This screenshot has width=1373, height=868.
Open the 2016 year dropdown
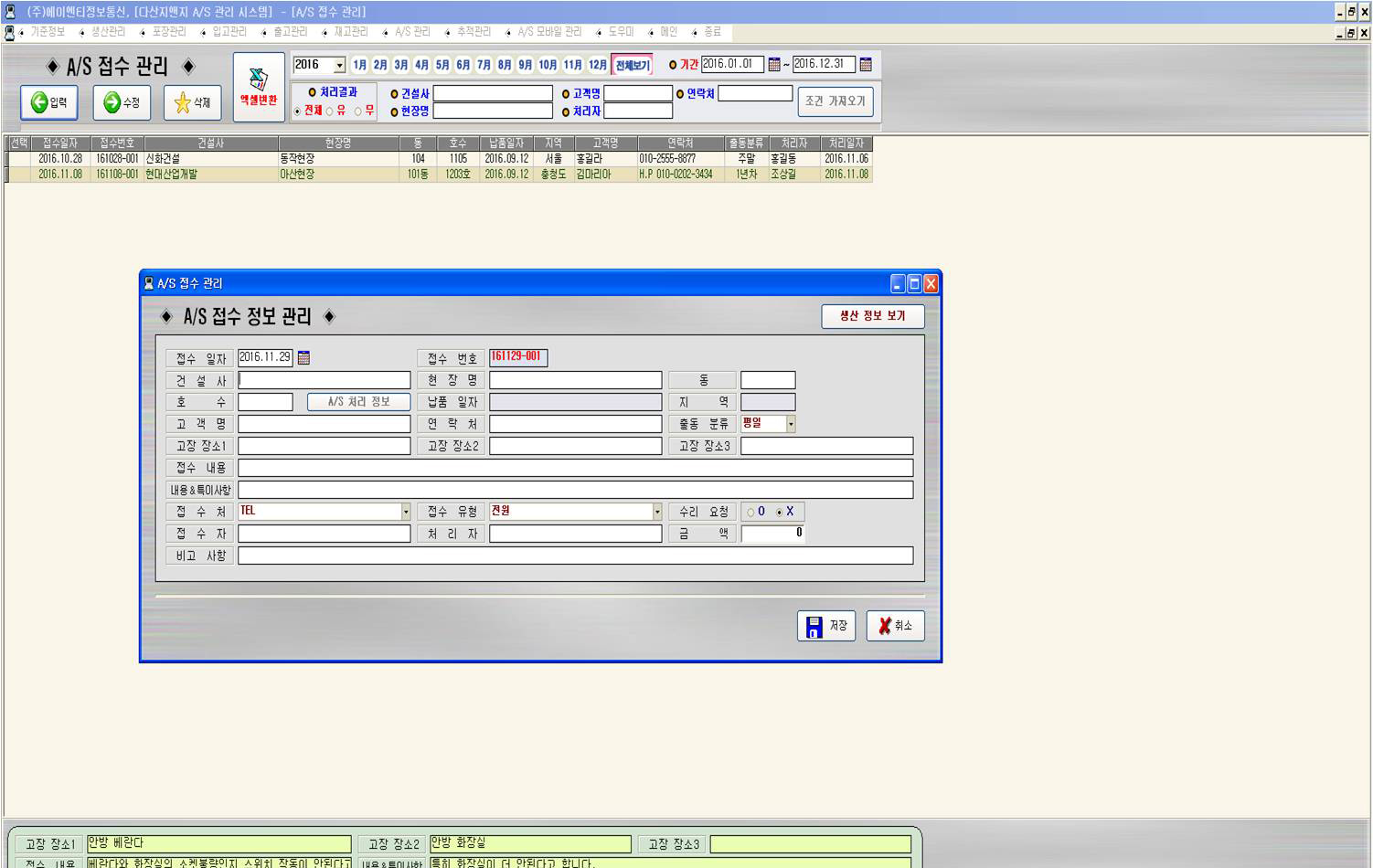339,66
